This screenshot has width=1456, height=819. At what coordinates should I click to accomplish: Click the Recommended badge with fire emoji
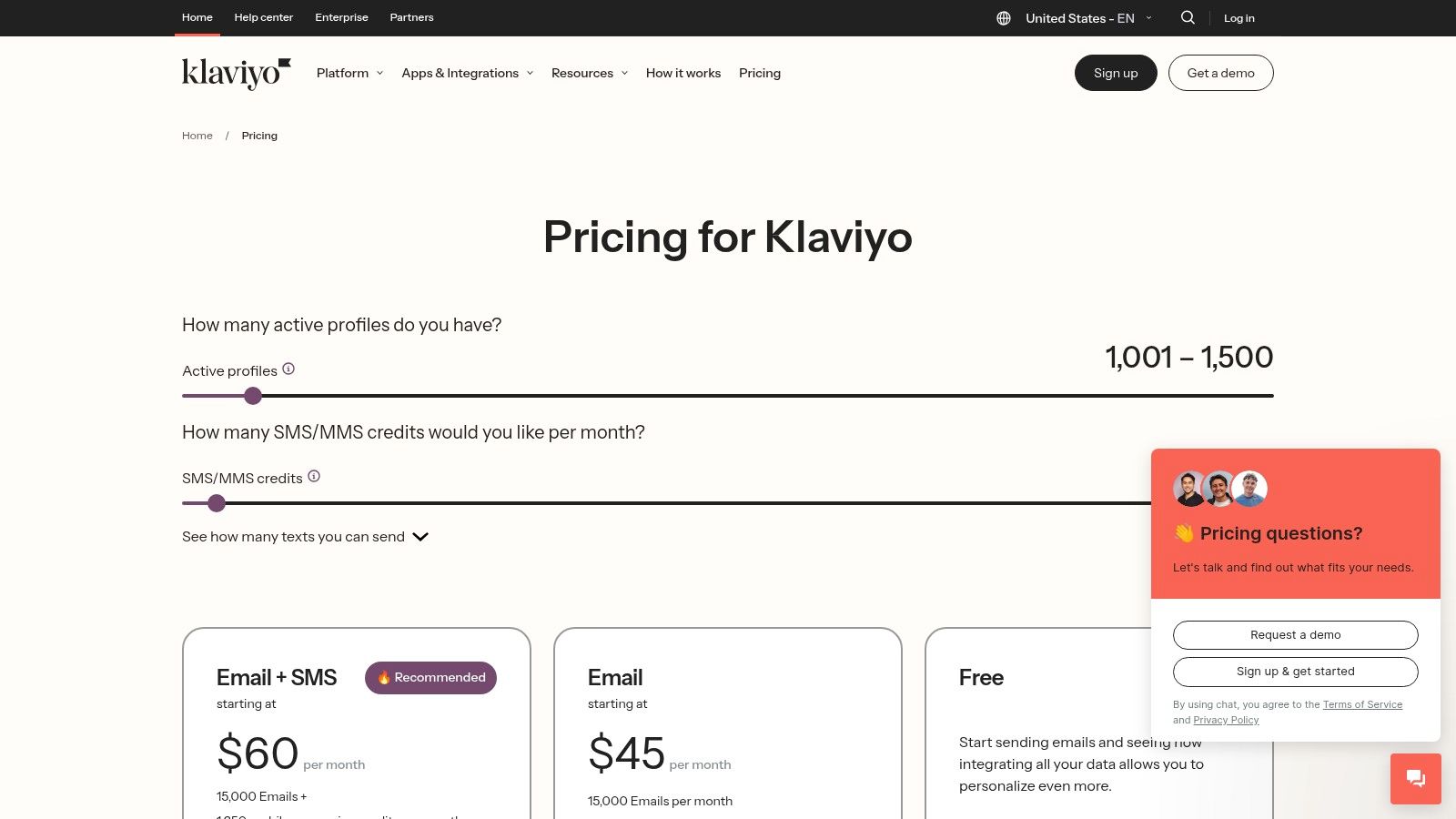tap(430, 677)
